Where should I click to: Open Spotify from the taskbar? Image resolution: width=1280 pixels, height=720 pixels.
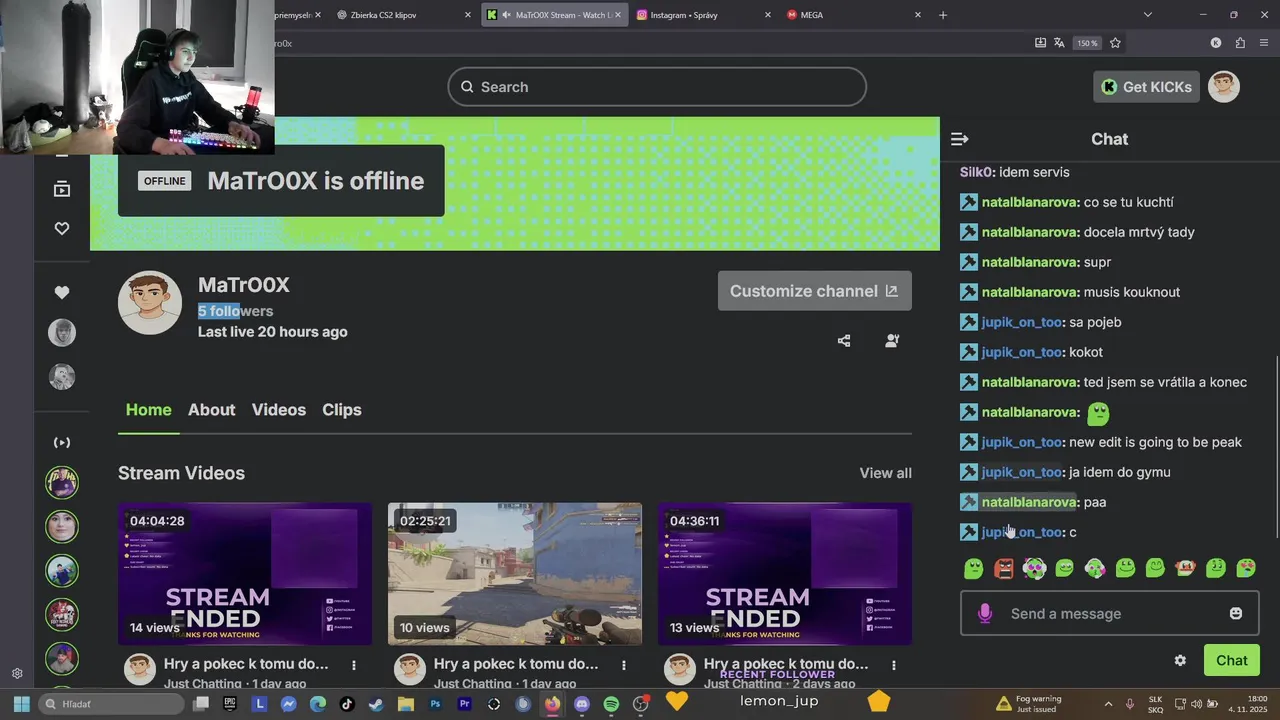pyautogui.click(x=611, y=704)
